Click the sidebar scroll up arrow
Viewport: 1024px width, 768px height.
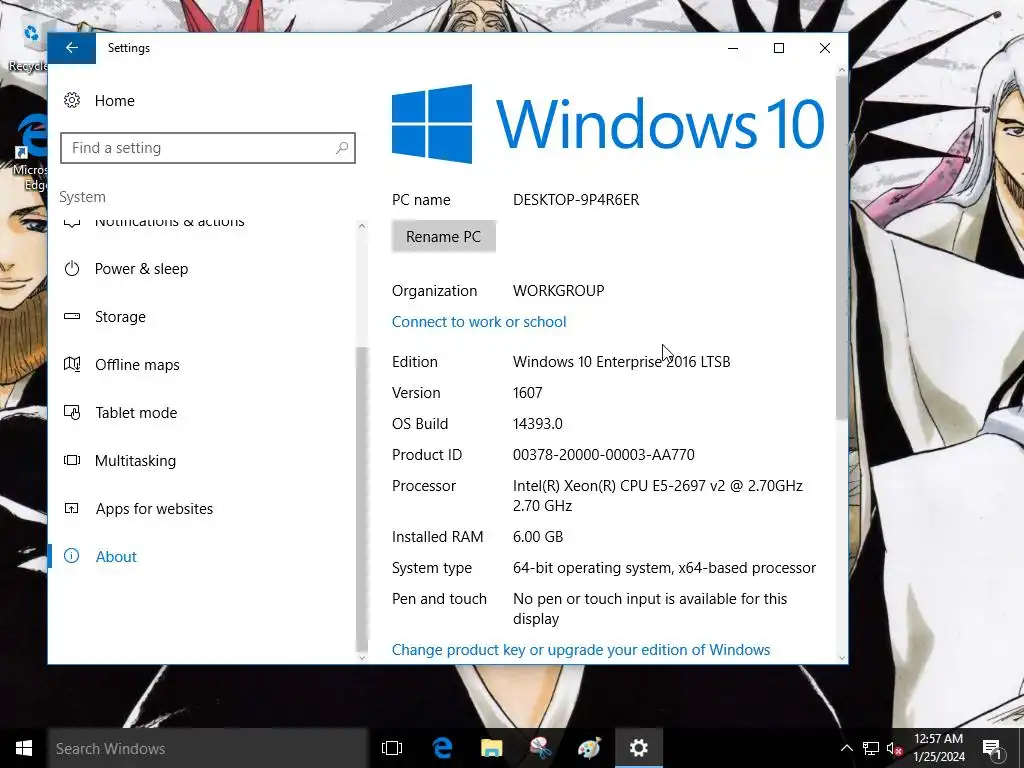pos(362,226)
